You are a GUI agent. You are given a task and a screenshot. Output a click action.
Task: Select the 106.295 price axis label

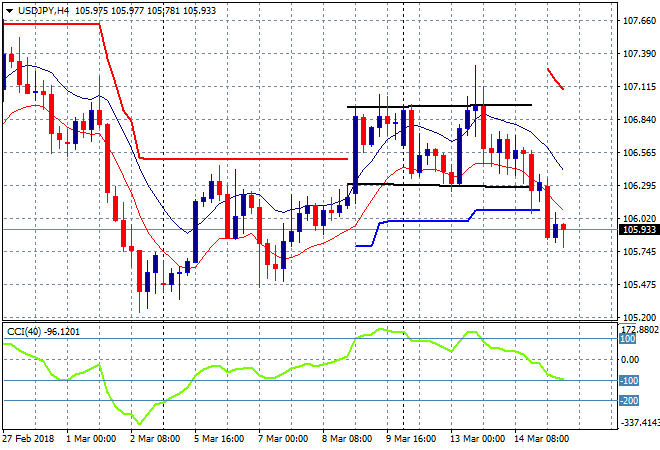(x=639, y=185)
